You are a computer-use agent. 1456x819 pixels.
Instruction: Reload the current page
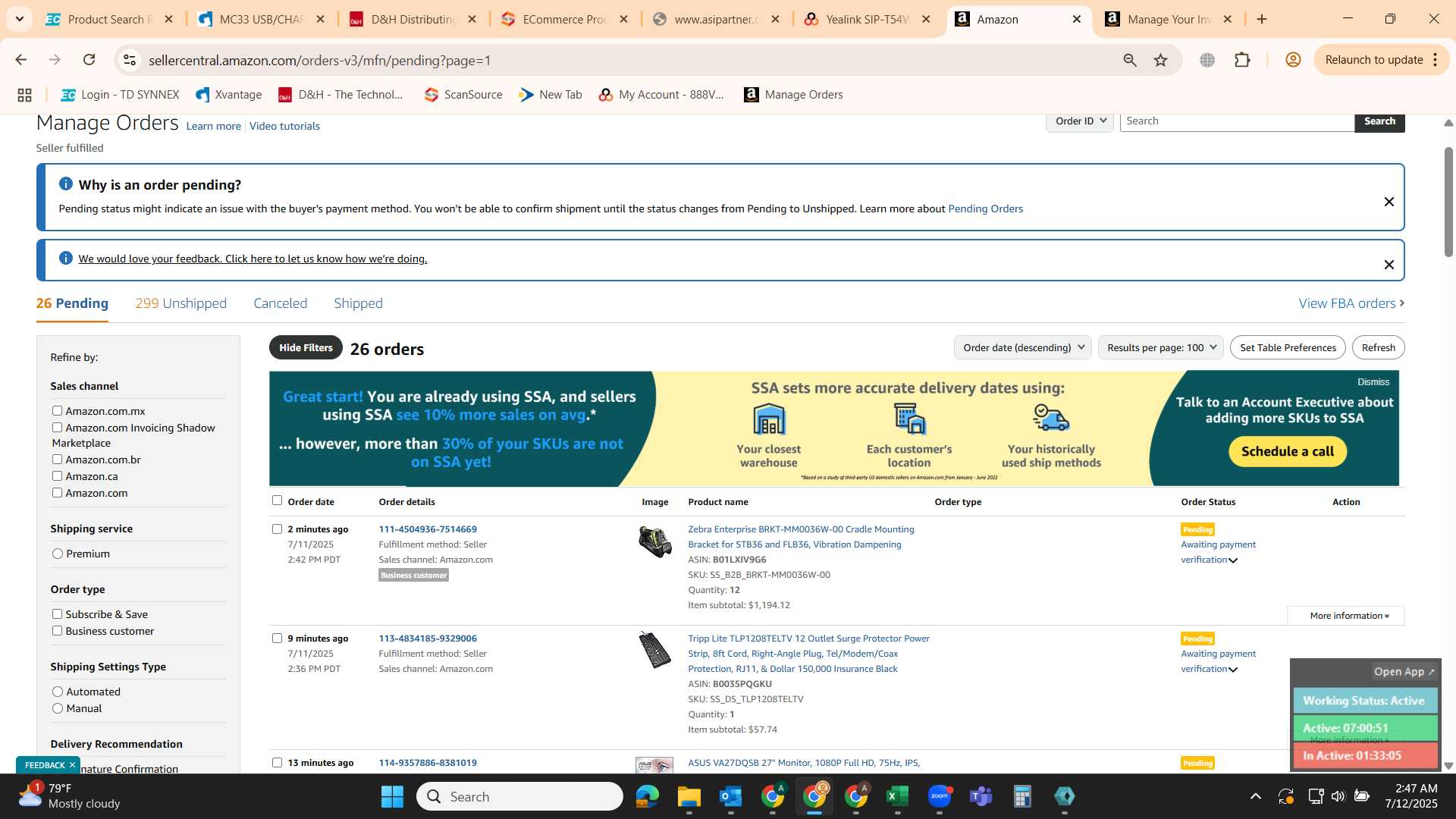click(89, 60)
